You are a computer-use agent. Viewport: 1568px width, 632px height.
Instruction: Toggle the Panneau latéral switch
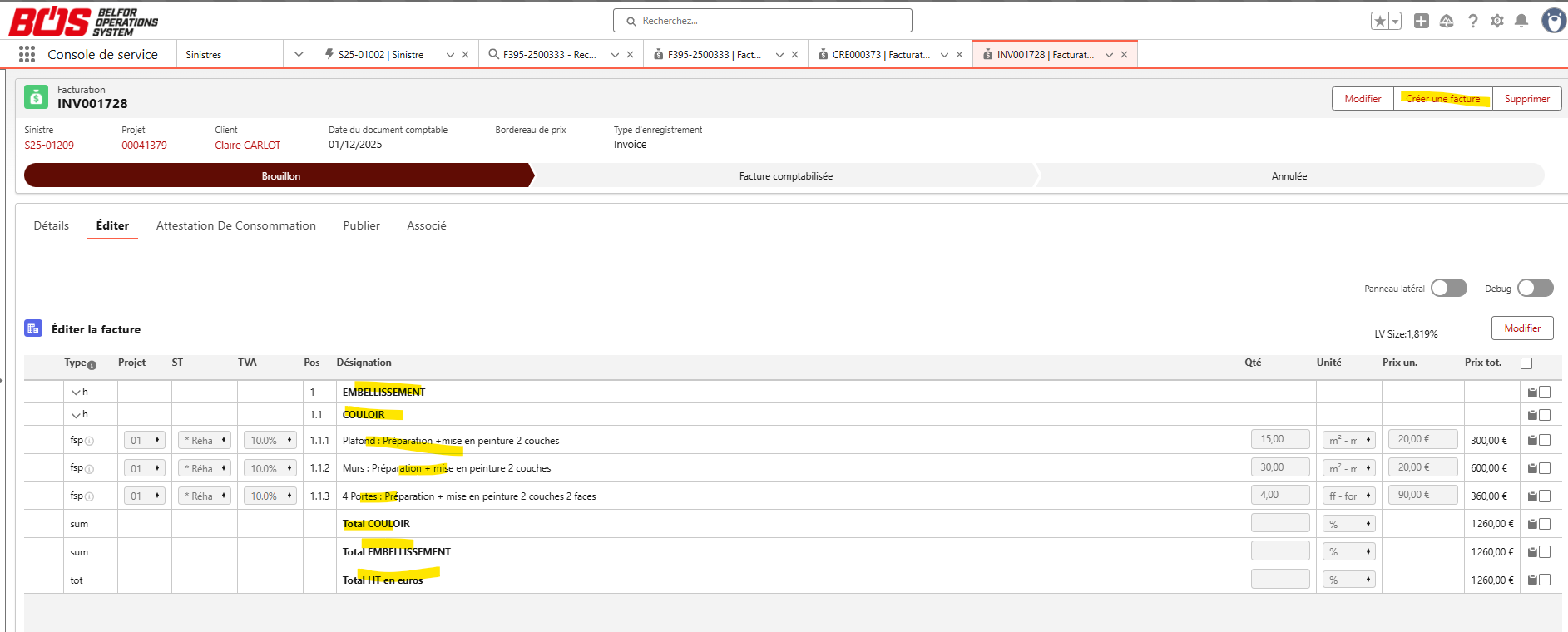[x=1449, y=288]
